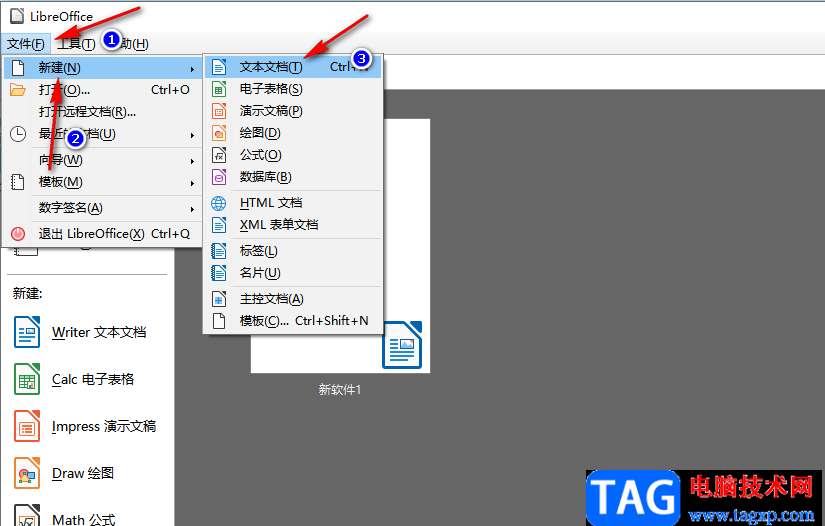825x526 pixels.
Task: Open the 新软件1 recent document thumbnail
Action: [340, 246]
